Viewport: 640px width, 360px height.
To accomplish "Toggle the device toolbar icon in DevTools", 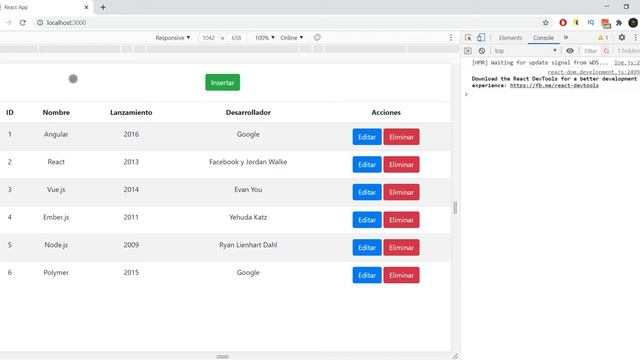I will click(x=481, y=38).
